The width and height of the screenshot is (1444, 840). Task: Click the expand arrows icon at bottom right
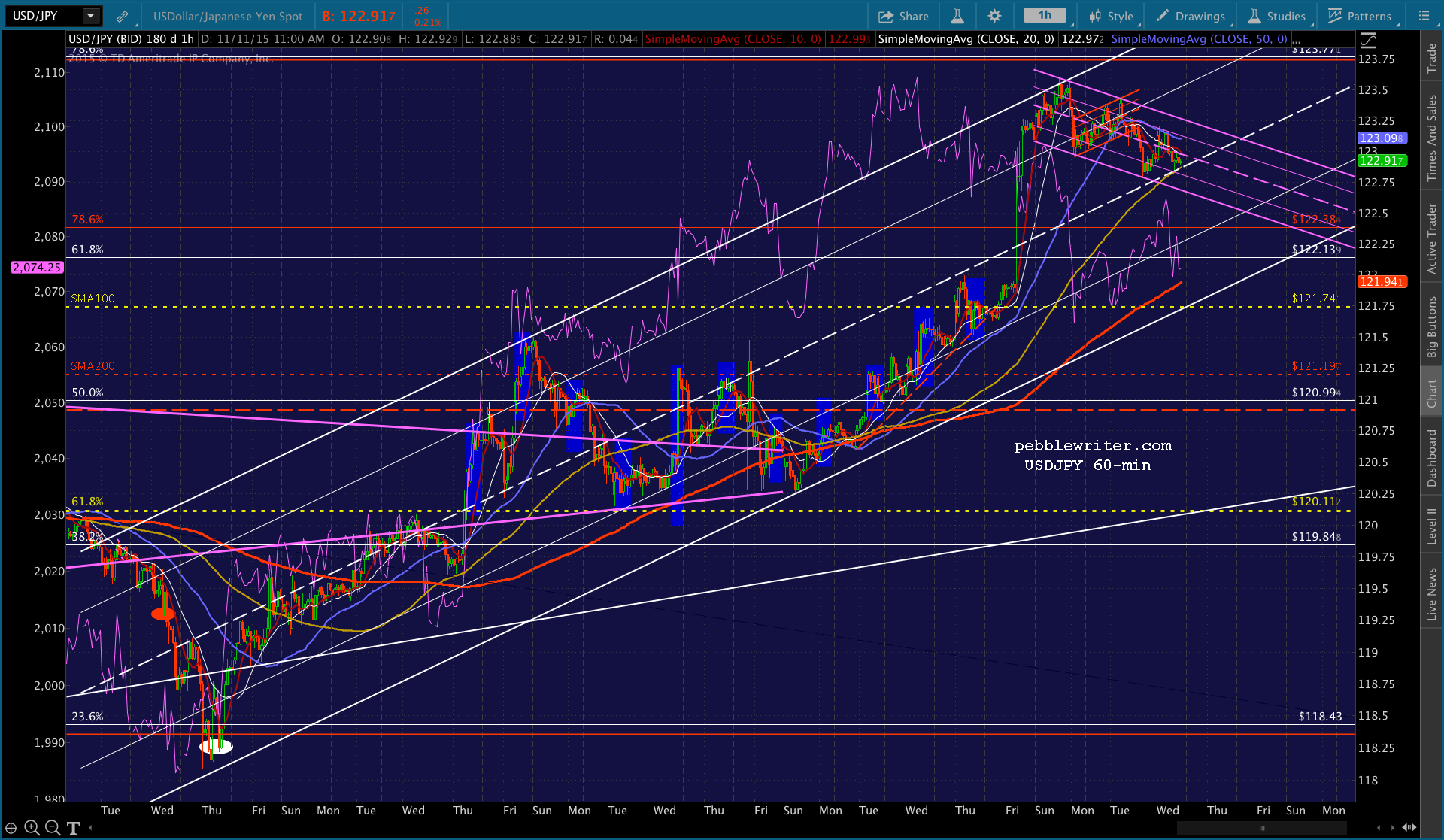coord(1409,828)
